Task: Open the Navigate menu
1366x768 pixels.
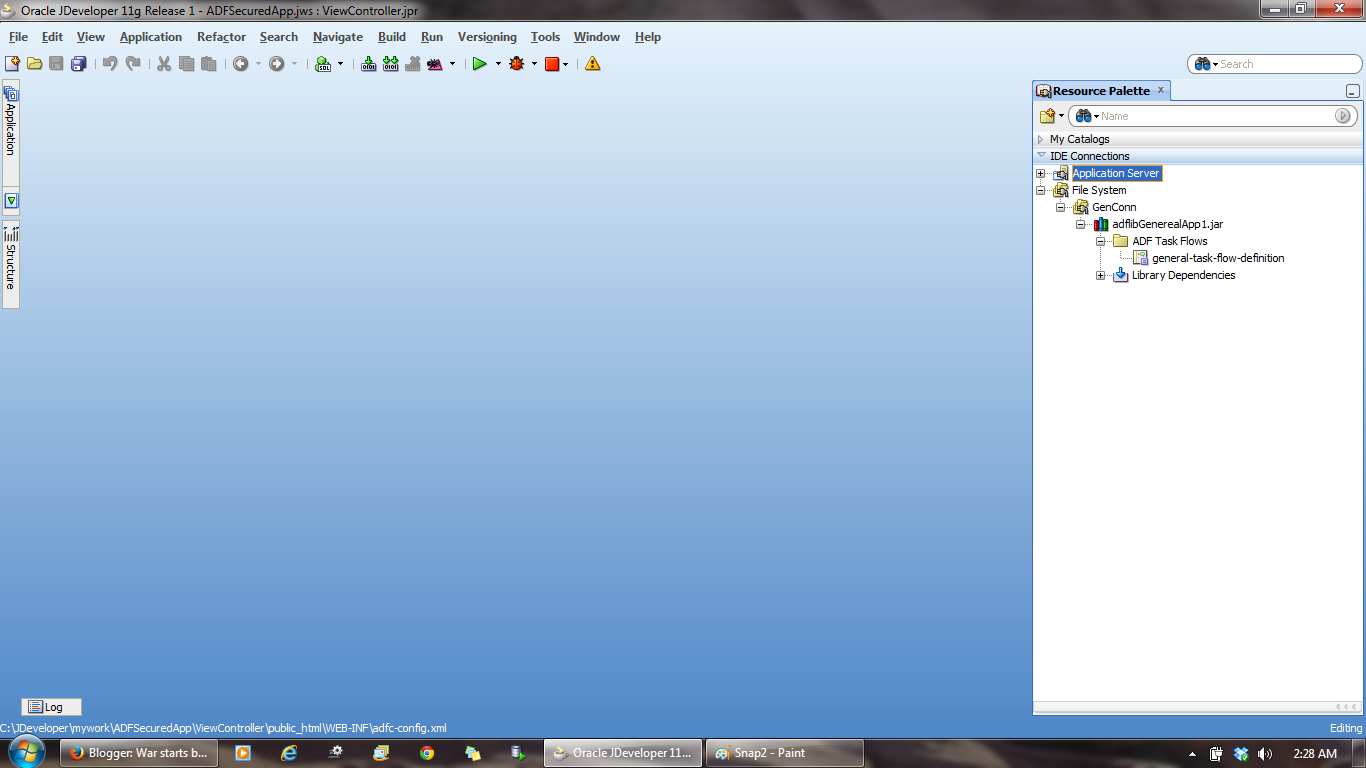Action: tap(338, 37)
